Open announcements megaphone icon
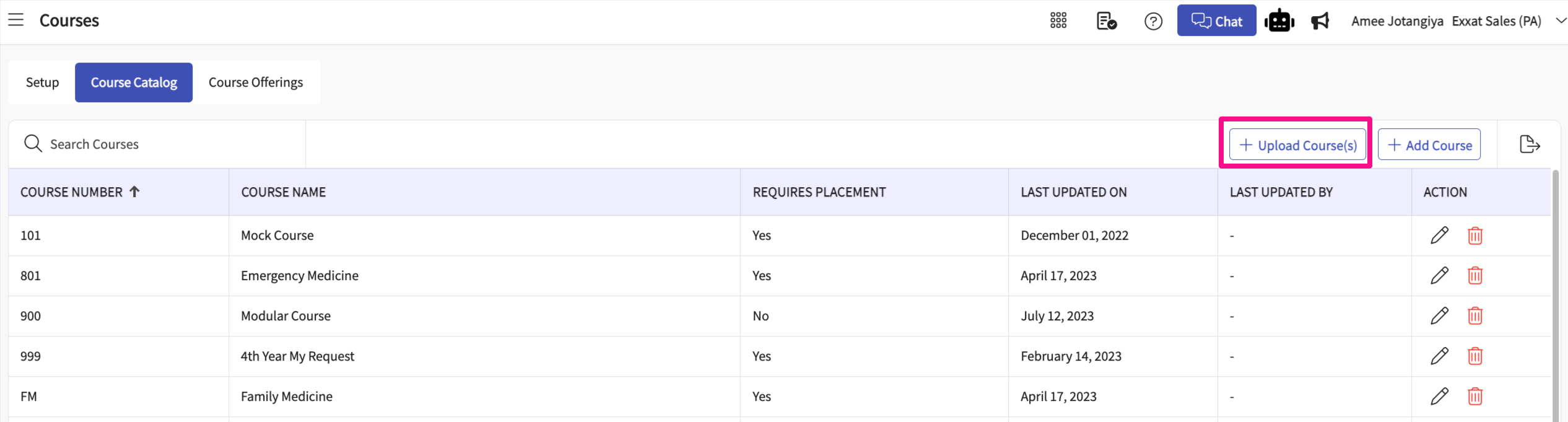This screenshot has width=1568, height=422. [x=1320, y=21]
